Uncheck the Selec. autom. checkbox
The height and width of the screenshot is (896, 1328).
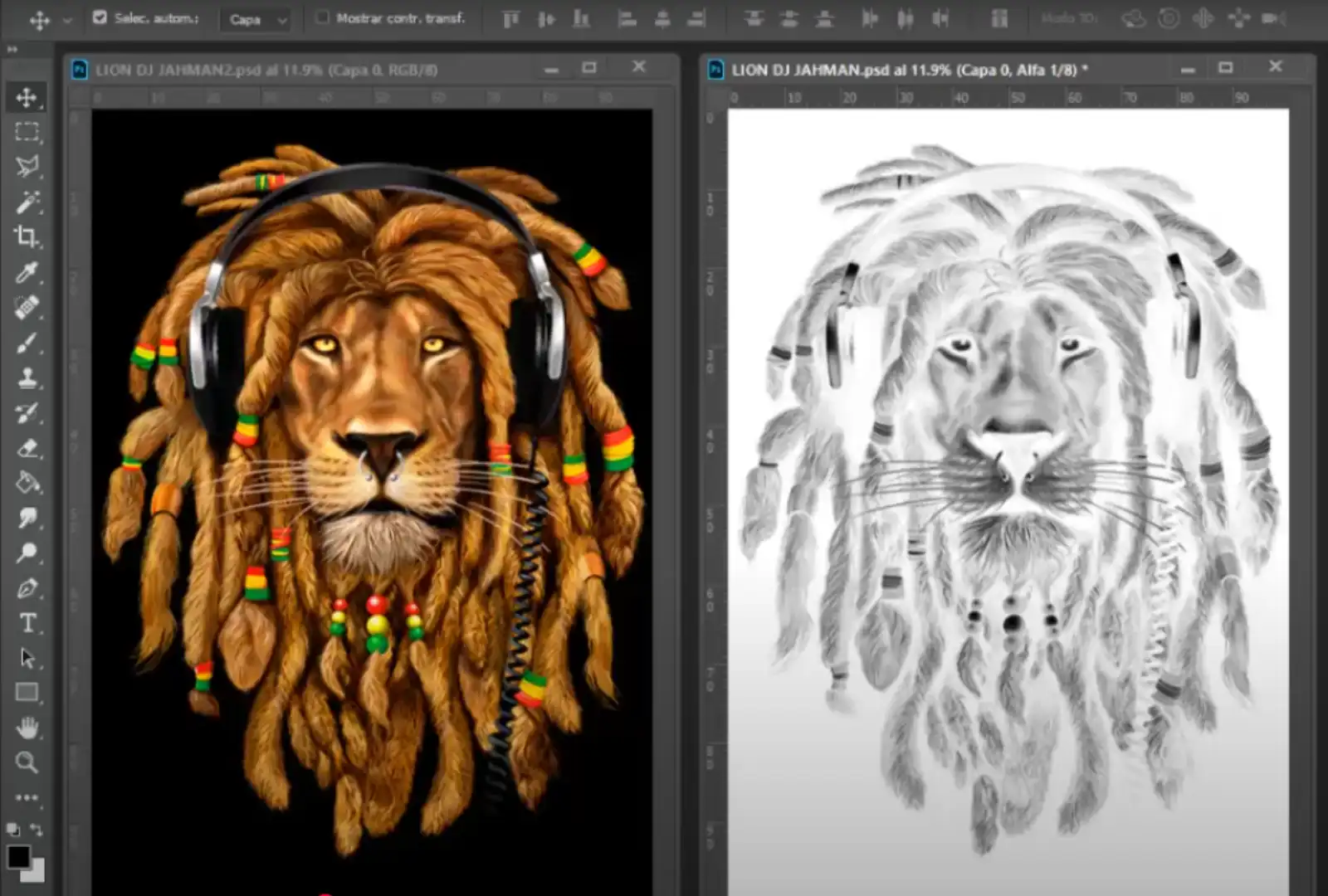100,17
